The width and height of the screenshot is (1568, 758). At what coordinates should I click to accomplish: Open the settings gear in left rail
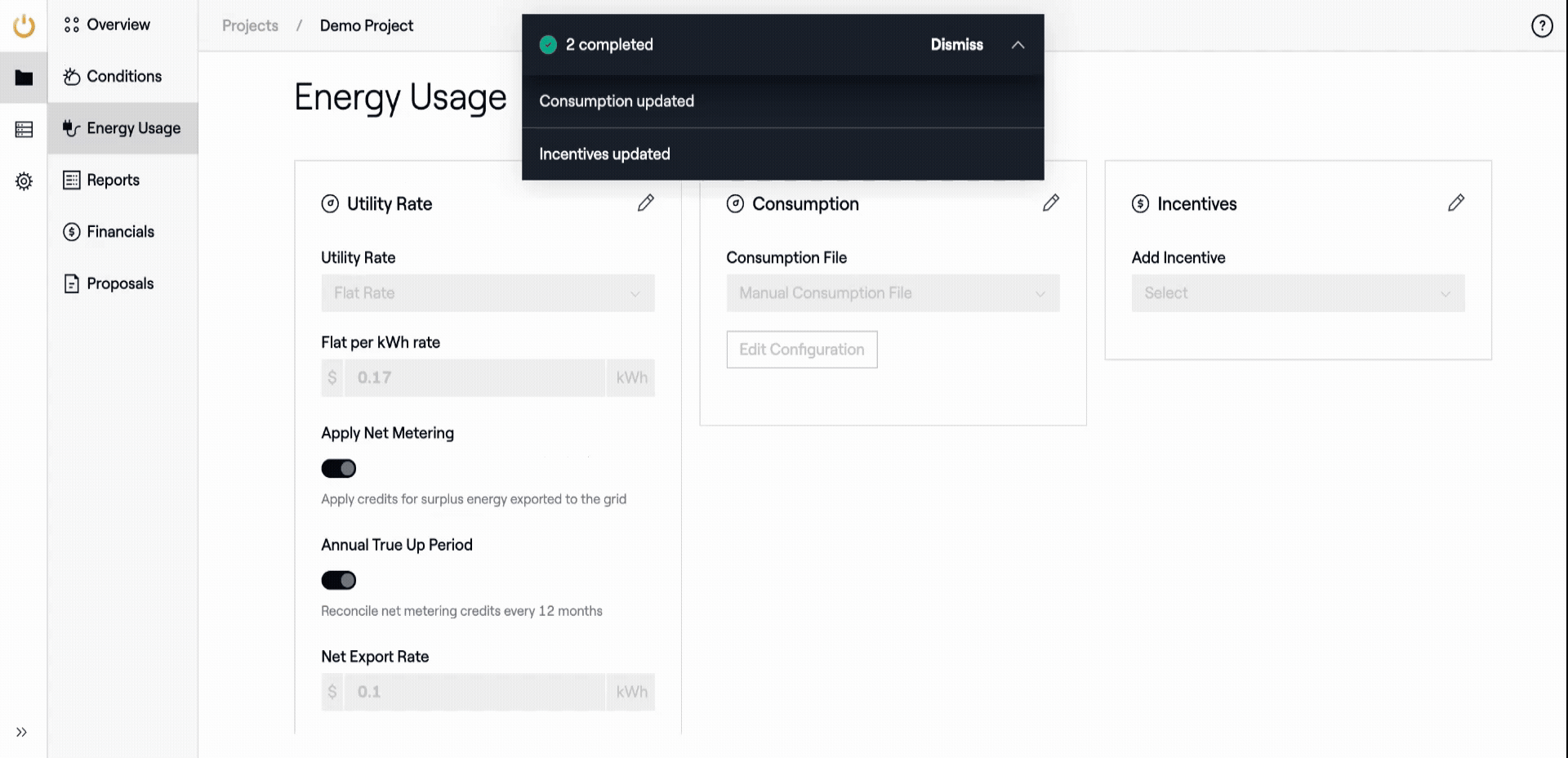pyautogui.click(x=24, y=181)
